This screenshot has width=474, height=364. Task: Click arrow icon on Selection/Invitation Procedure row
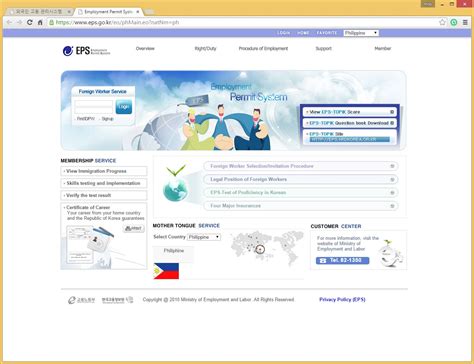pyautogui.click(x=392, y=166)
